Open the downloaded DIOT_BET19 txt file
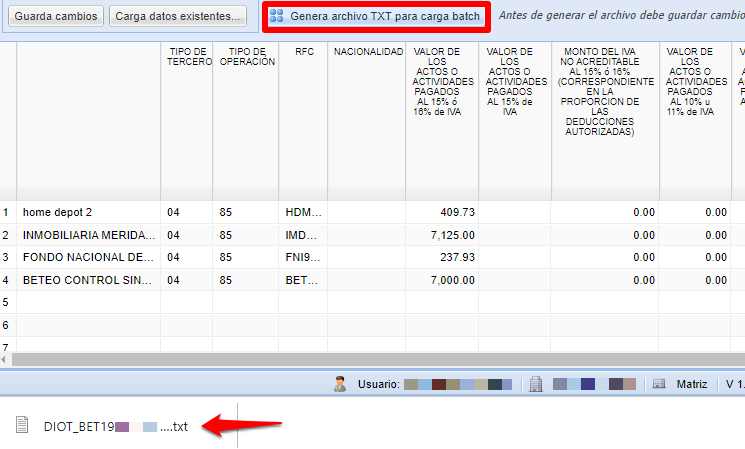The height and width of the screenshot is (449, 745). tap(115, 427)
